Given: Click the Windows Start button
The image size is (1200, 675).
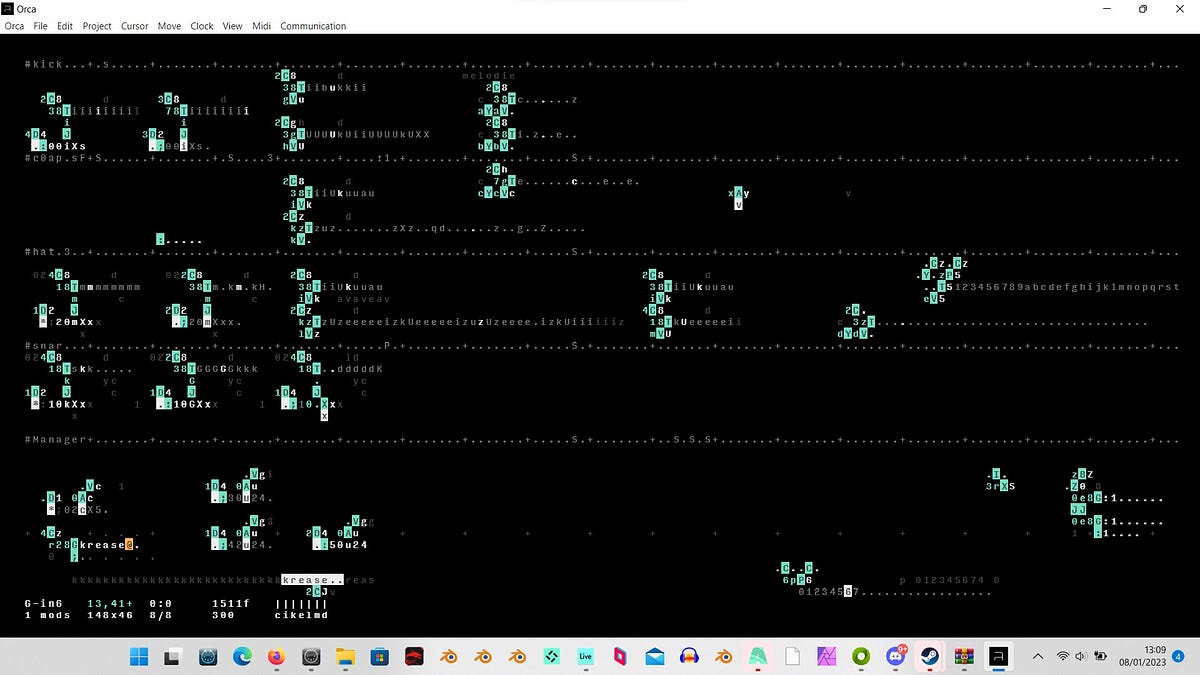Looking at the screenshot, I should (139, 657).
